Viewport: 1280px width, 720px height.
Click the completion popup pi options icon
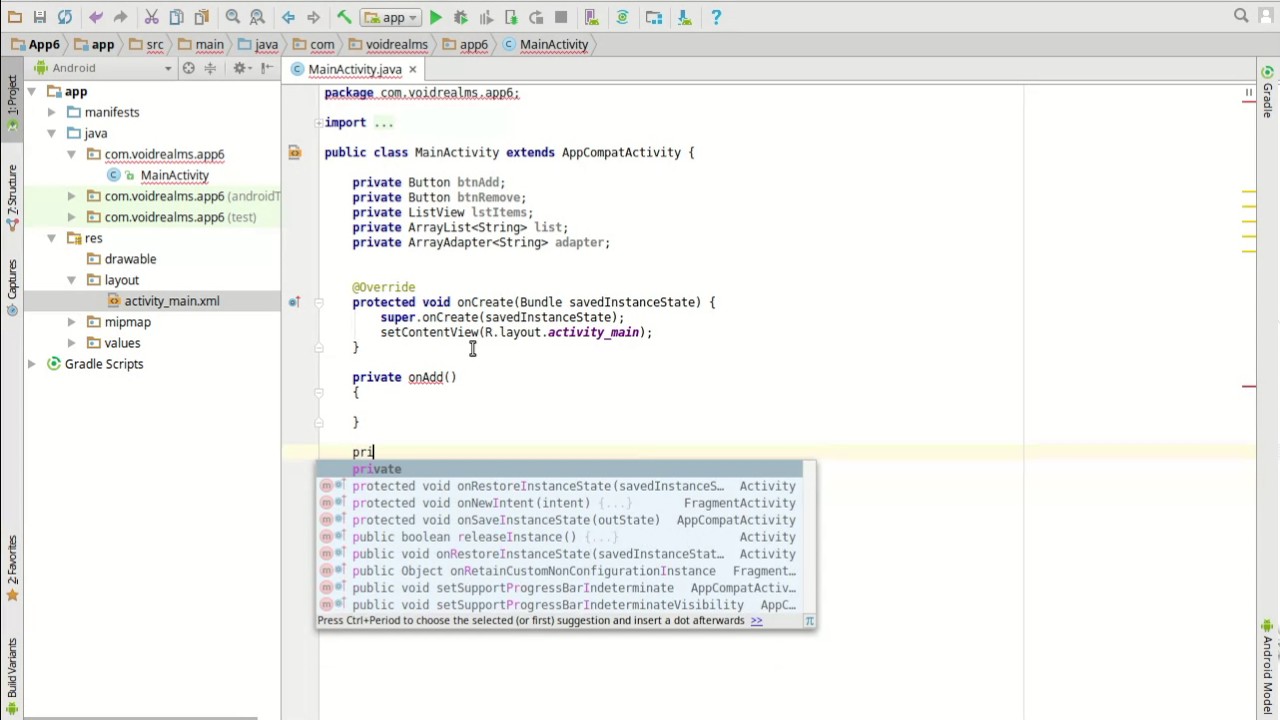pyautogui.click(x=809, y=621)
